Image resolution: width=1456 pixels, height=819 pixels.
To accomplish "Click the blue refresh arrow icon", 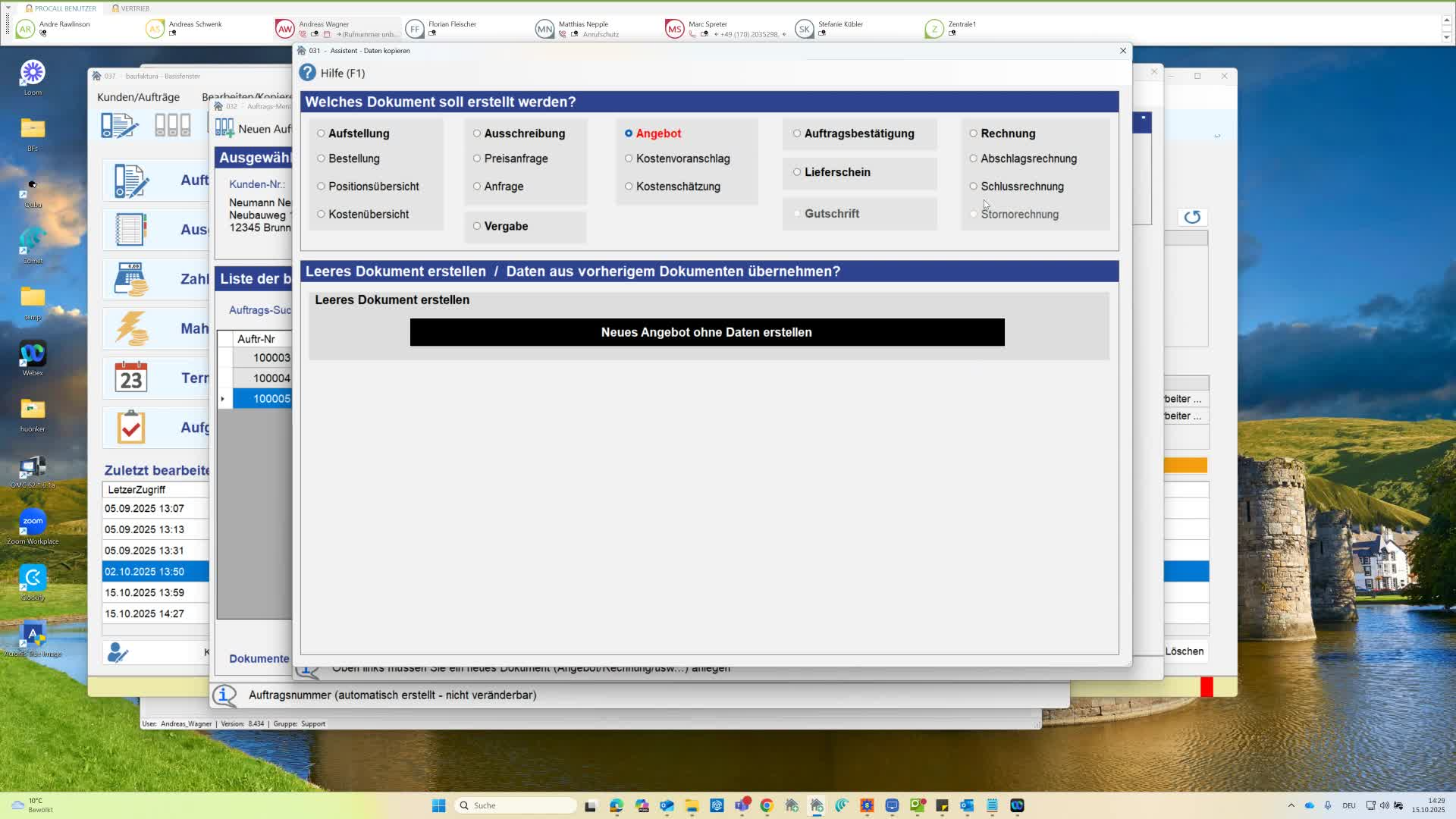I will 1192,217.
